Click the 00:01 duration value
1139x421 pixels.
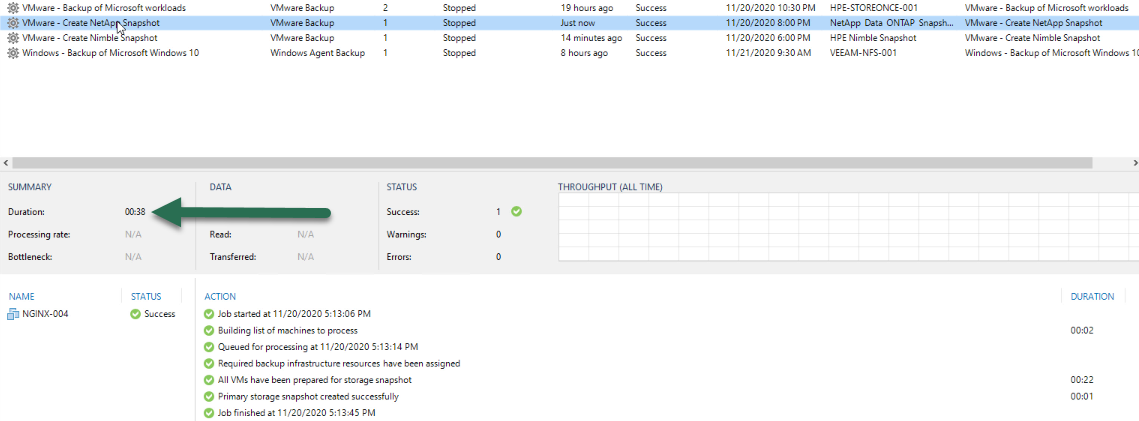(x=1082, y=397)
